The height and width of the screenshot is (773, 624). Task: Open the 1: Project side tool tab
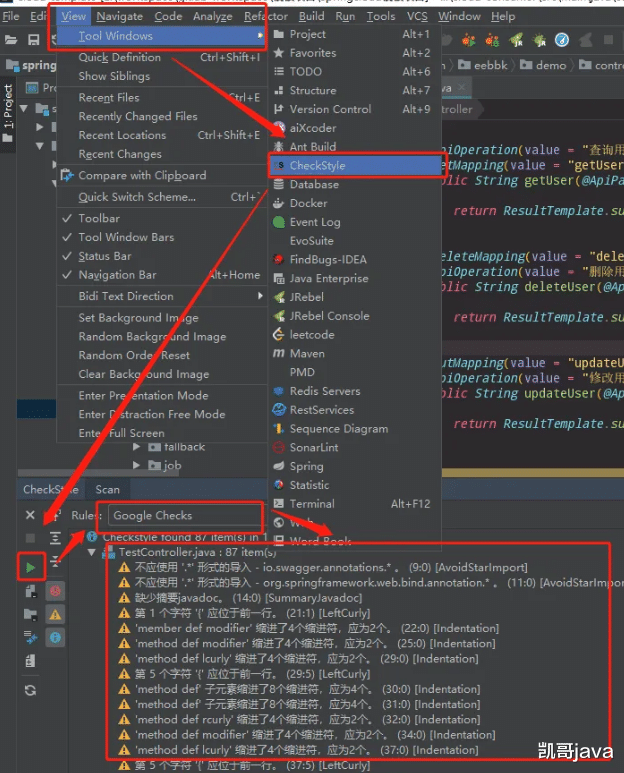[x=8, y=113]
